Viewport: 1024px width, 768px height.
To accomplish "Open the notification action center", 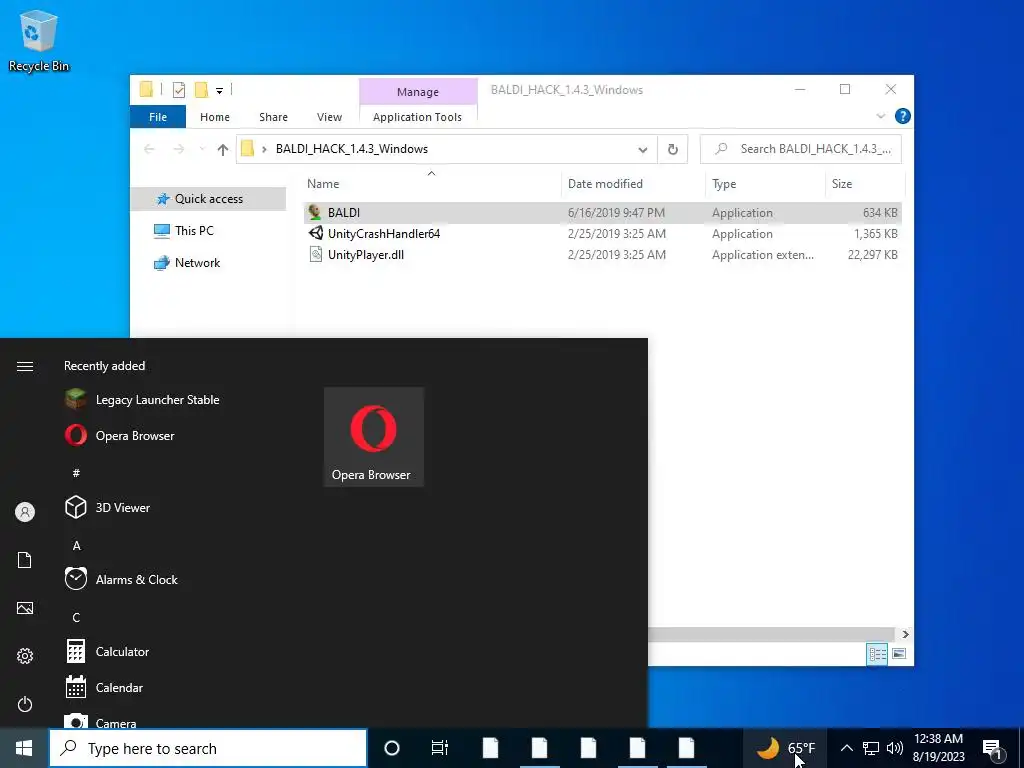I will click(x=993, y=748).
